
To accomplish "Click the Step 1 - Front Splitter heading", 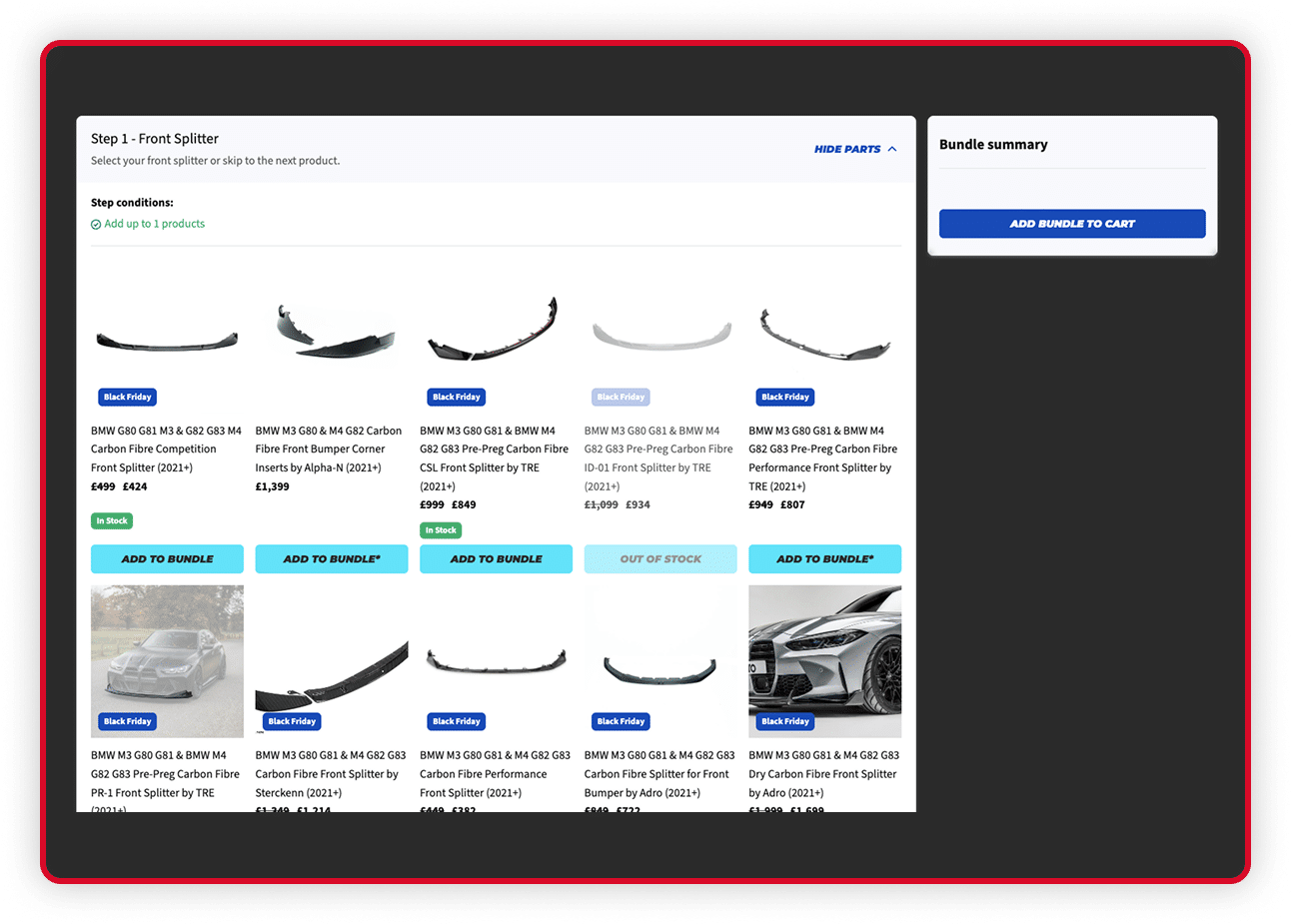I will (155, 139).
